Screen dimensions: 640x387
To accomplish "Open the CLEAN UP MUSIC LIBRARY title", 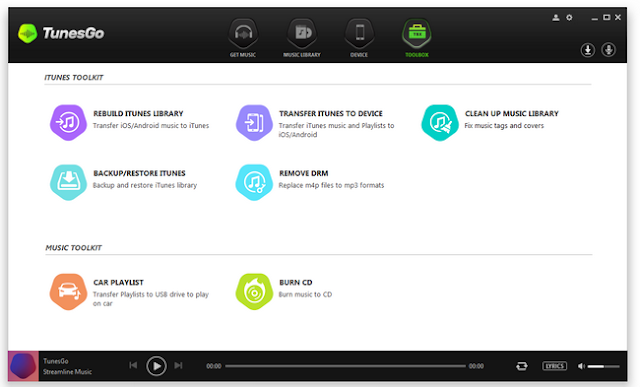I will coord(511,113).
